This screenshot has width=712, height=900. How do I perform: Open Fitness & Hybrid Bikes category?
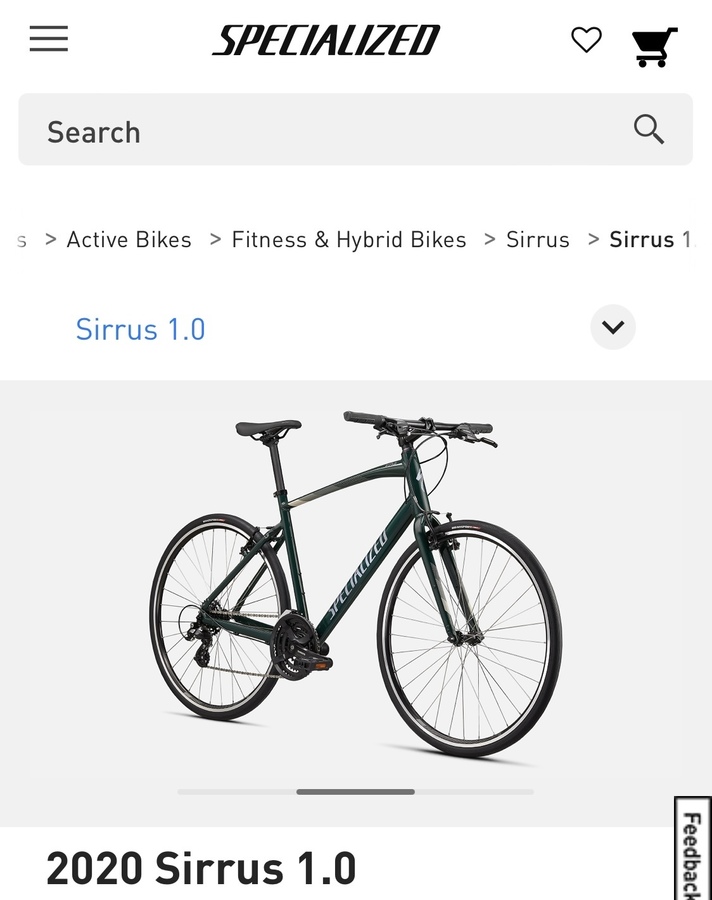(x=348, y=239)
